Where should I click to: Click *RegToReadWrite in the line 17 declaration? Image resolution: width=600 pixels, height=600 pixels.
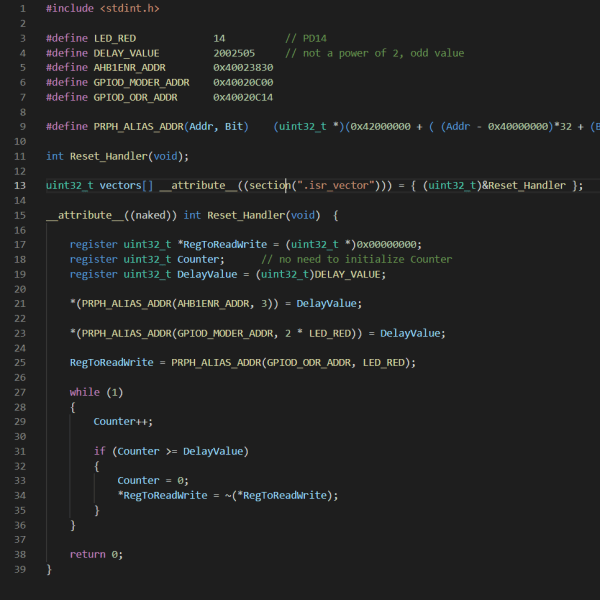222,245
